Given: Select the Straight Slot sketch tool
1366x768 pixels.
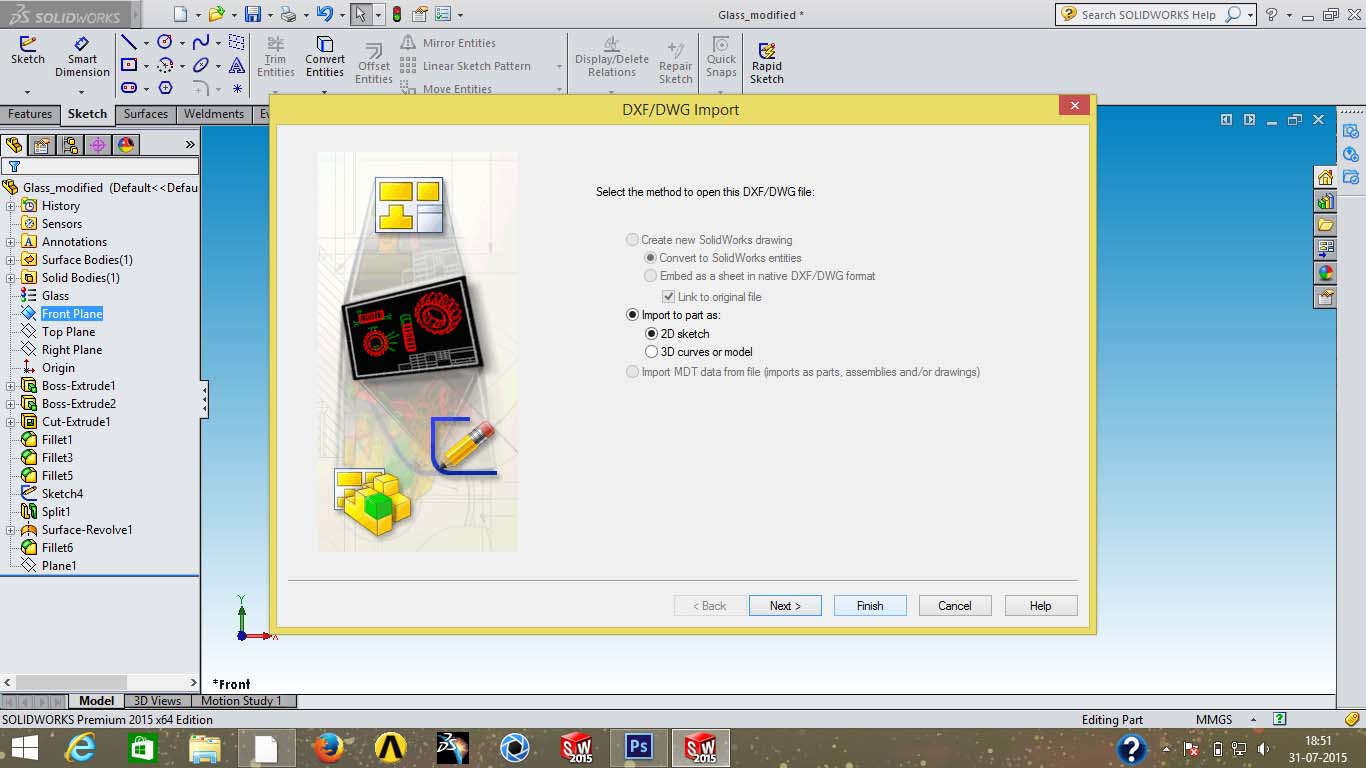Looking at the screenshot, I should (x=129, y=88).
